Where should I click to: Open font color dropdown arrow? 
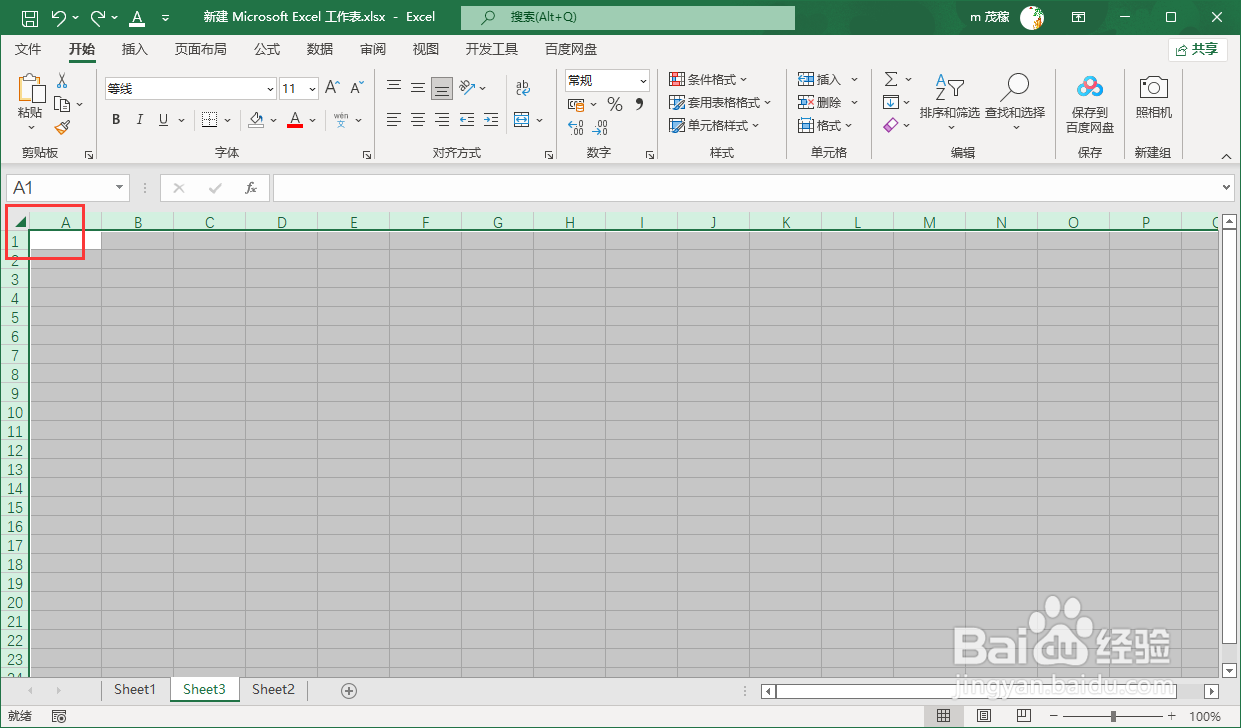312,120
